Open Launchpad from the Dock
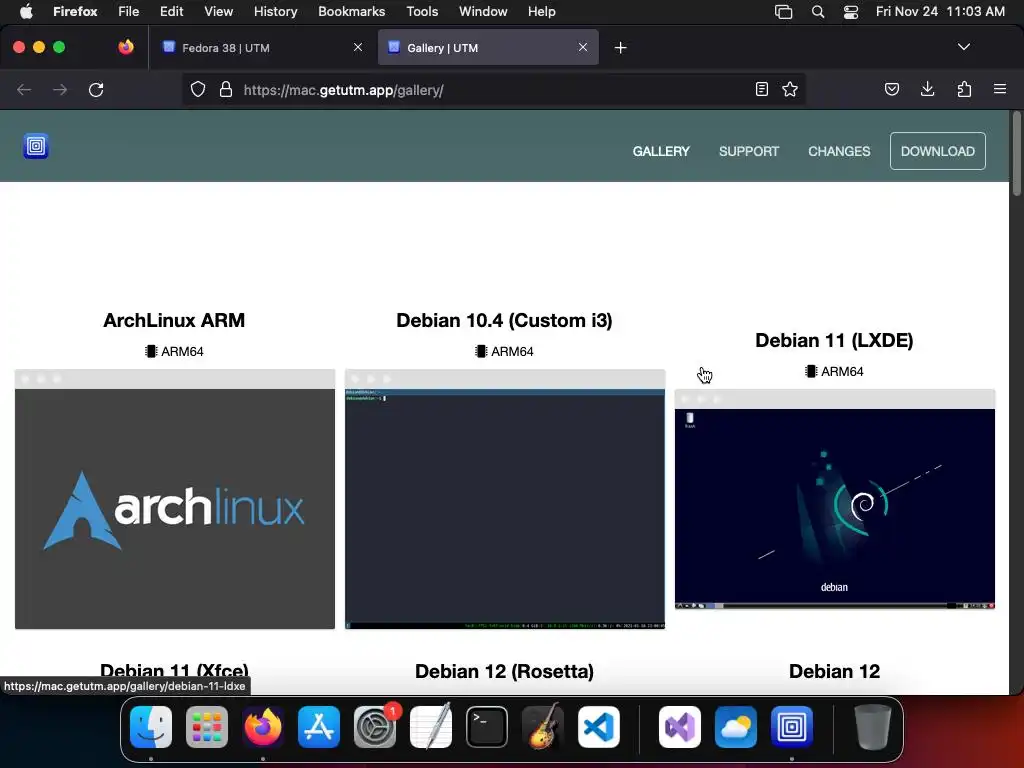The image size is (1024, 768). (x=207, y=727)
